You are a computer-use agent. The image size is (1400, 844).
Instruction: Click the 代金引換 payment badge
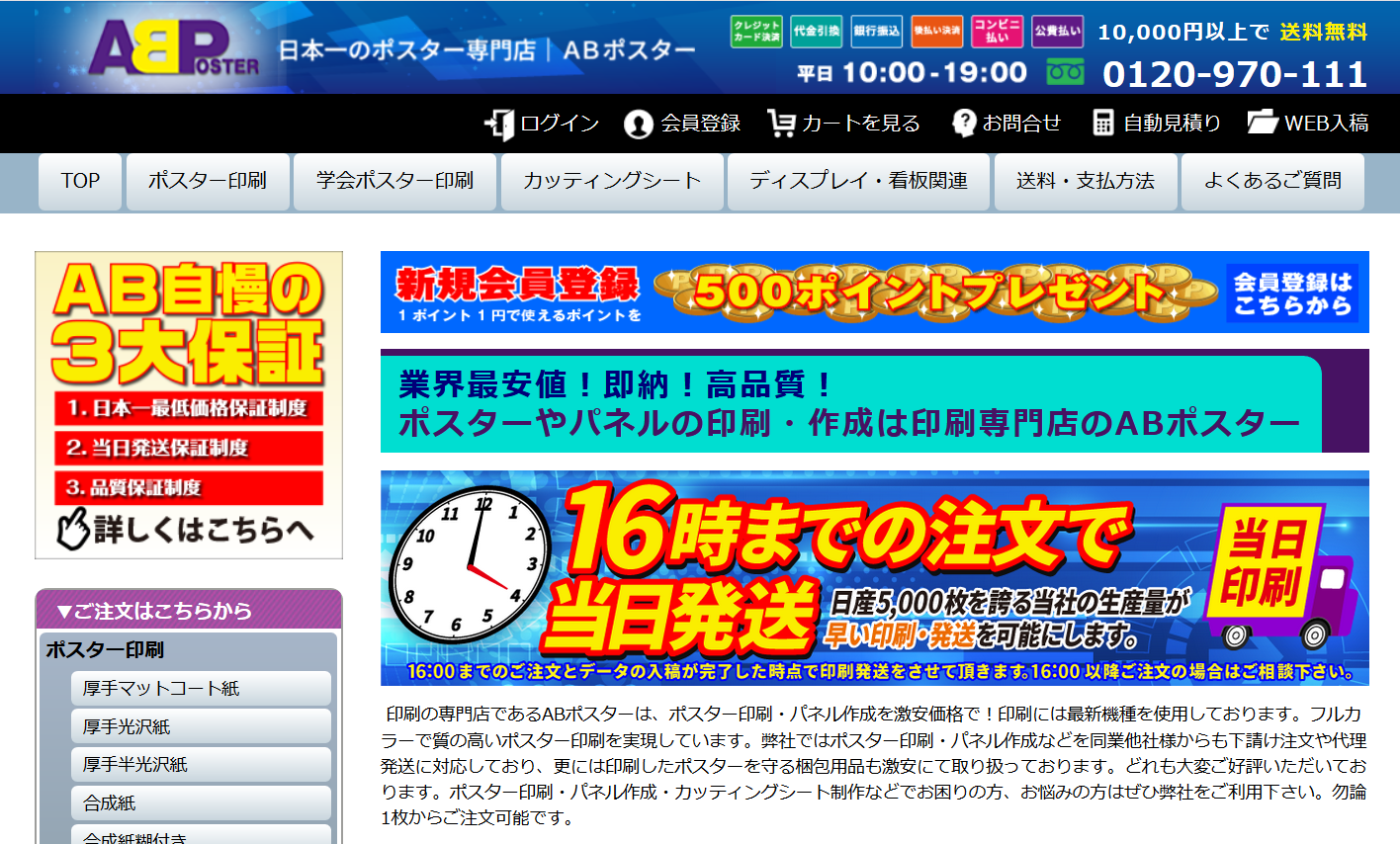click(817, 32)
